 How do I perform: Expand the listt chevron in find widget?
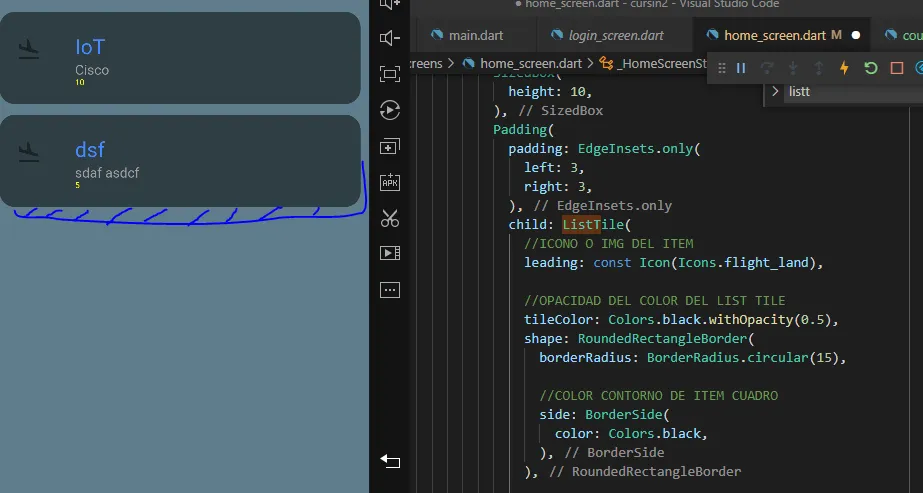click(x=775, y=91)
